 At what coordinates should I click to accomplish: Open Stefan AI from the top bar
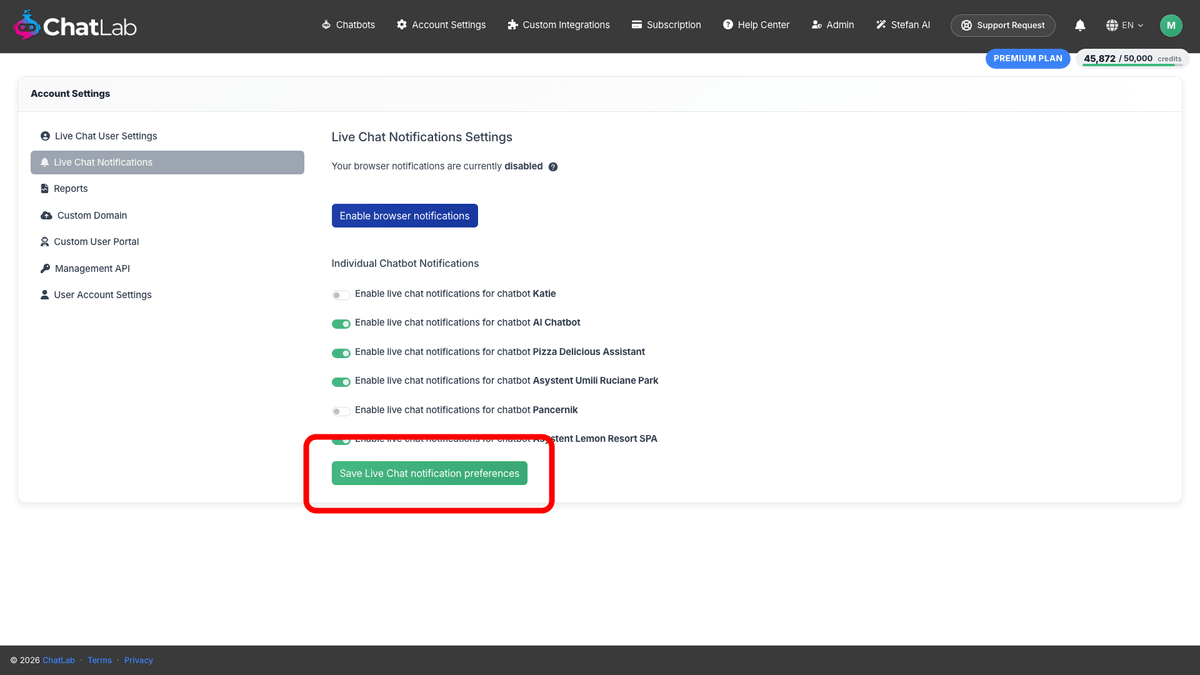coord(902,25)
